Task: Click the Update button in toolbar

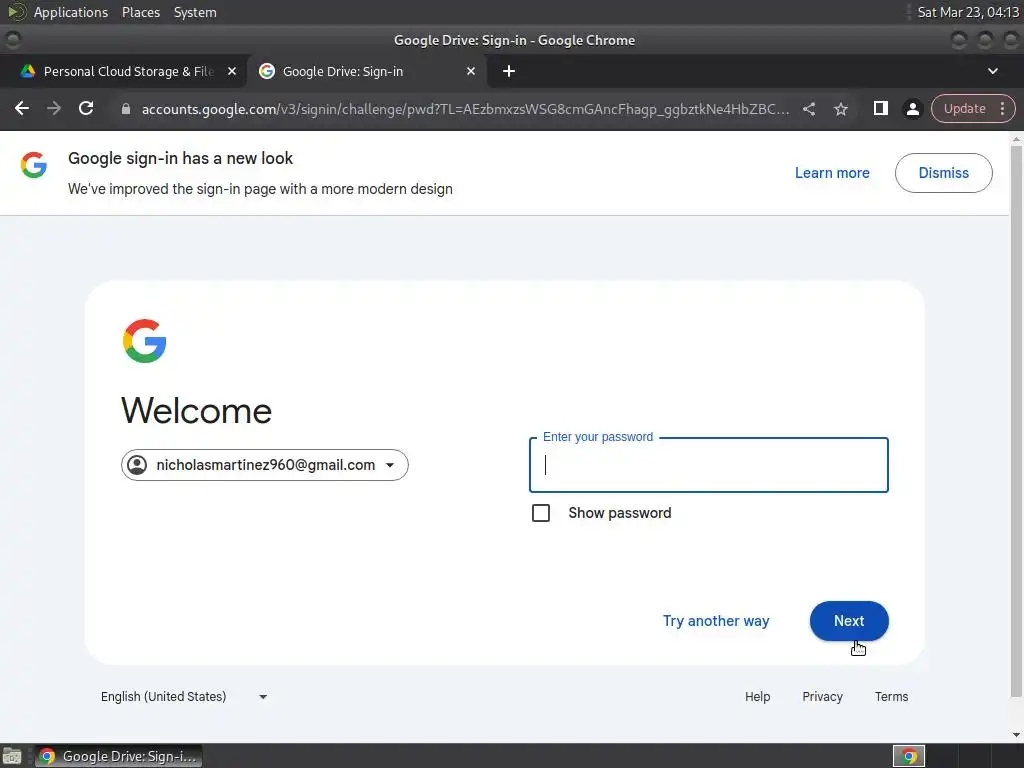Action: tap(965, 108)
